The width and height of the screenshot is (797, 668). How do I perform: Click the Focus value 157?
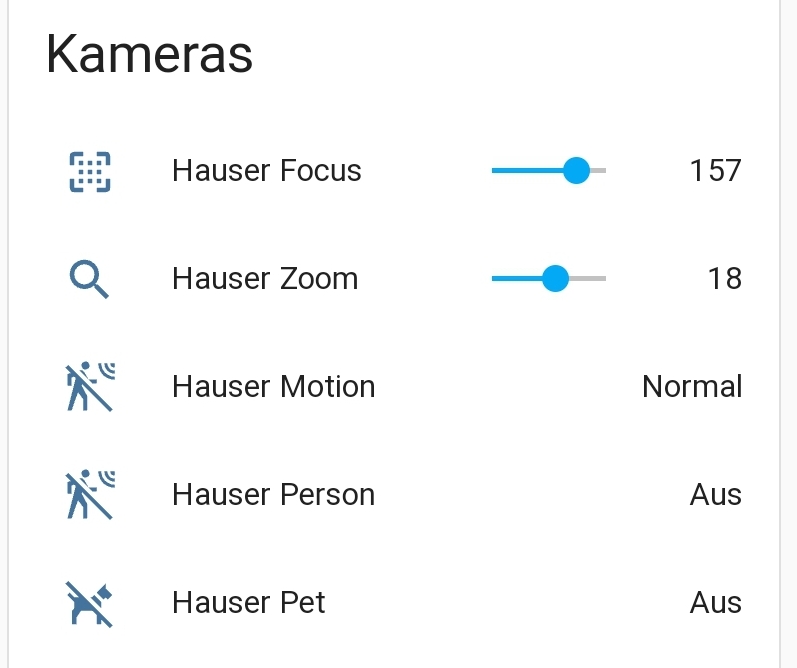[715, 171]
